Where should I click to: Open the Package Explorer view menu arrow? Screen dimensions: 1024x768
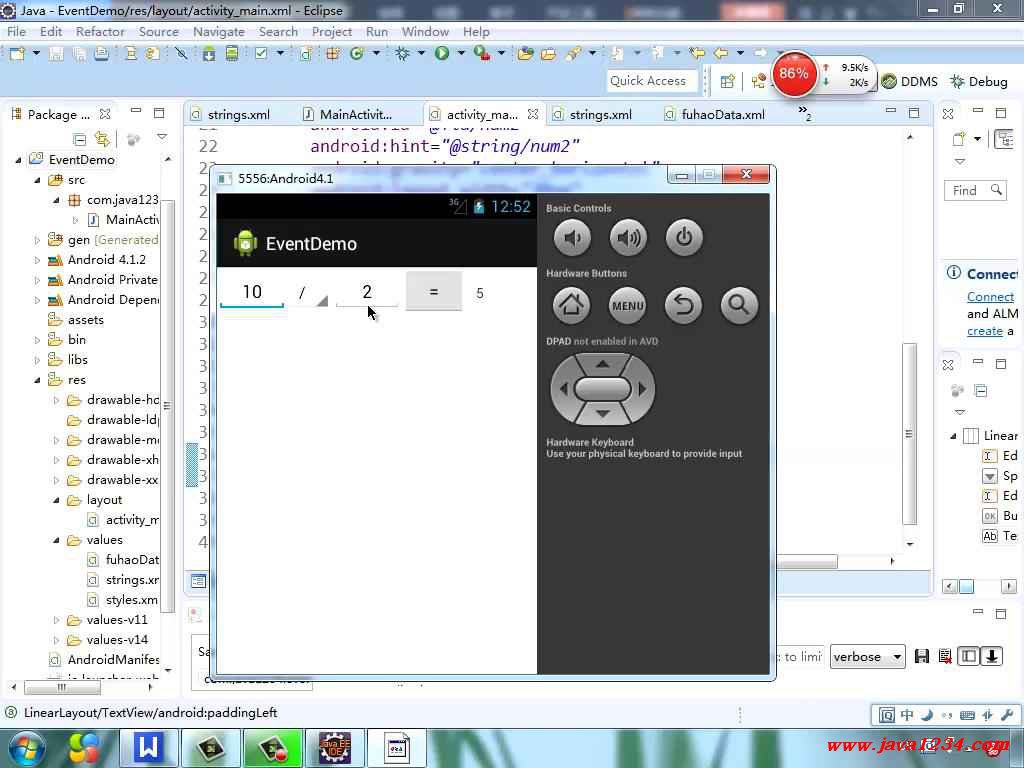(x=162, y=137)
